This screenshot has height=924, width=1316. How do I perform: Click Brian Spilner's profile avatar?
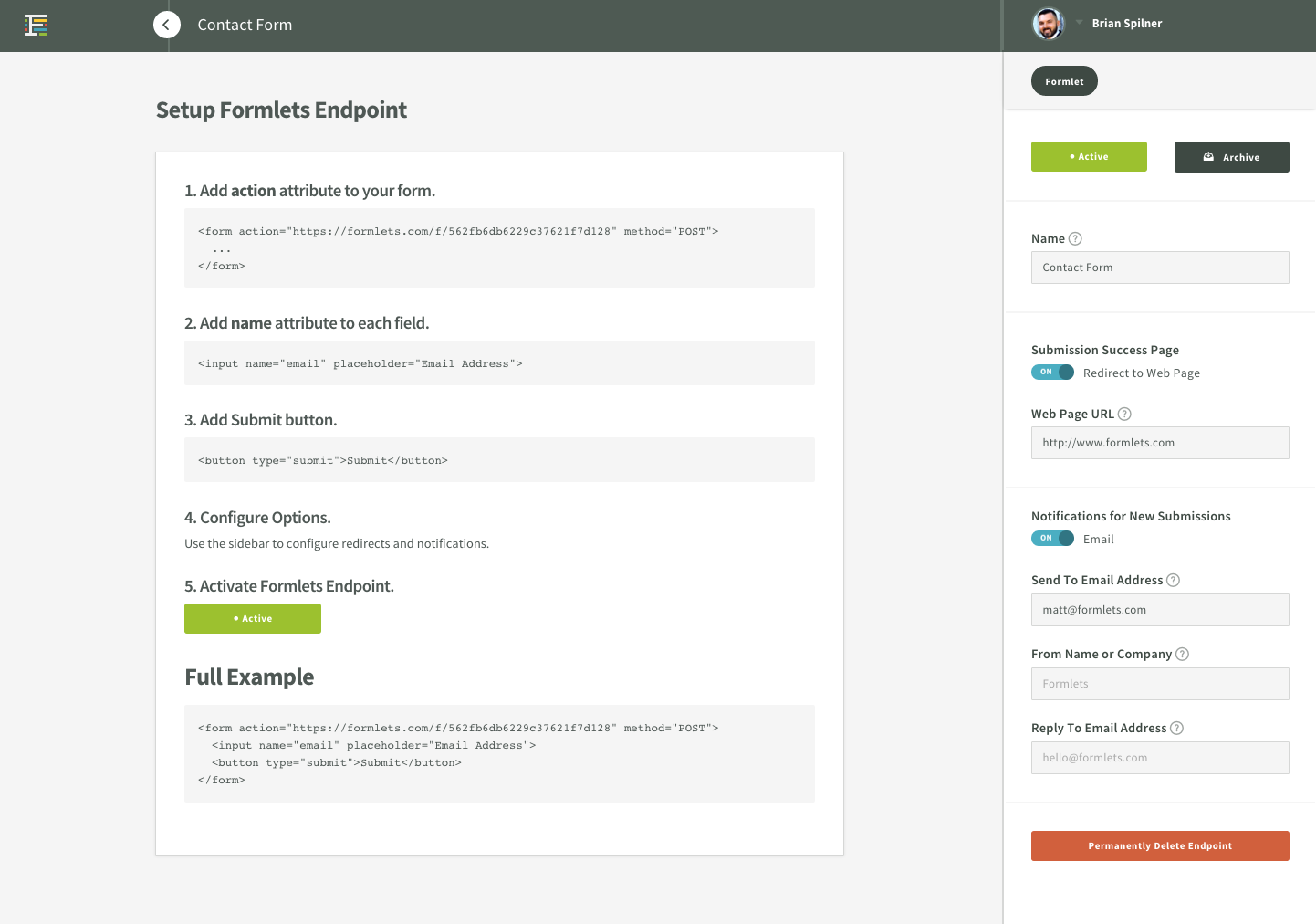[1048, 23]
